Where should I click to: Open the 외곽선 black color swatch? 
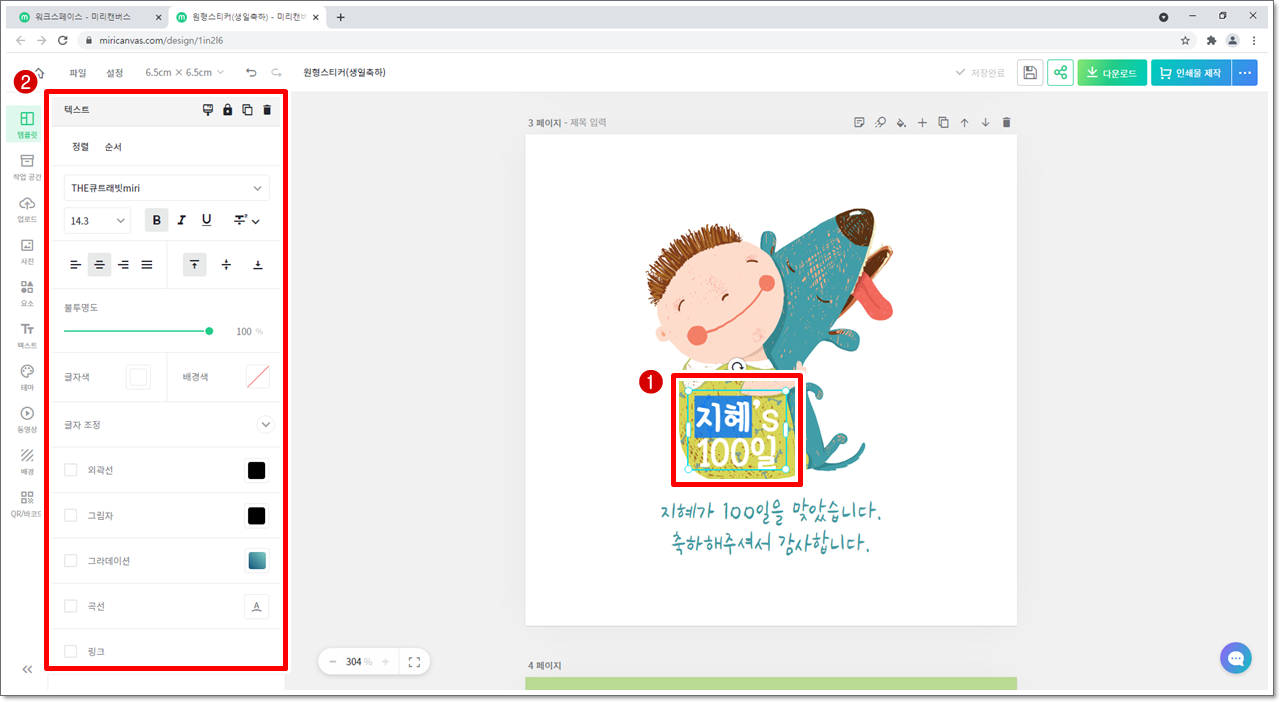[257, 470]
